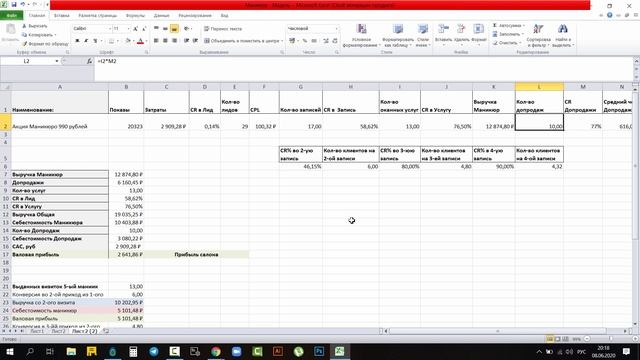
Task: Toggle the highlighted bottom vertical alignment
Action: [x=174, y=29]
